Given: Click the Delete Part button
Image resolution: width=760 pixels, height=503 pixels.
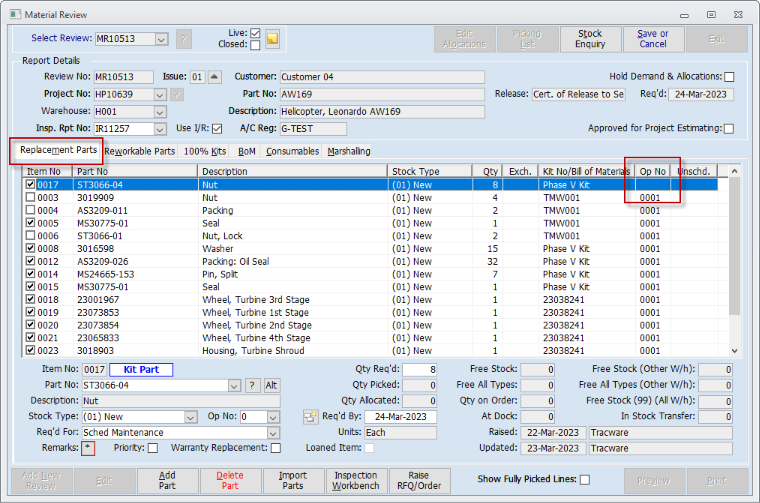Looking at the screenshot, I should 230,481.
